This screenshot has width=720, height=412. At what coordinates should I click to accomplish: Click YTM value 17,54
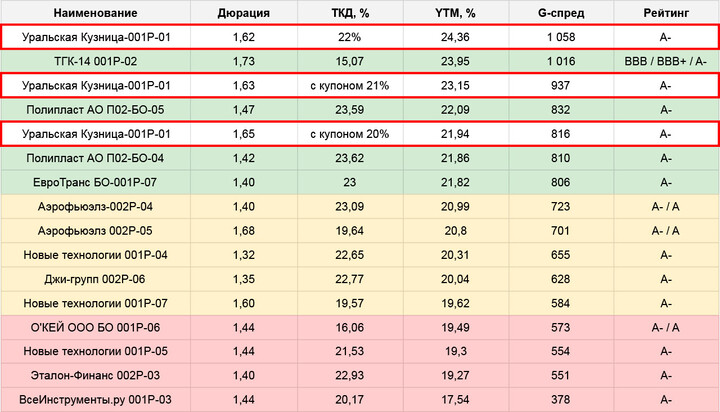[455, 400]
